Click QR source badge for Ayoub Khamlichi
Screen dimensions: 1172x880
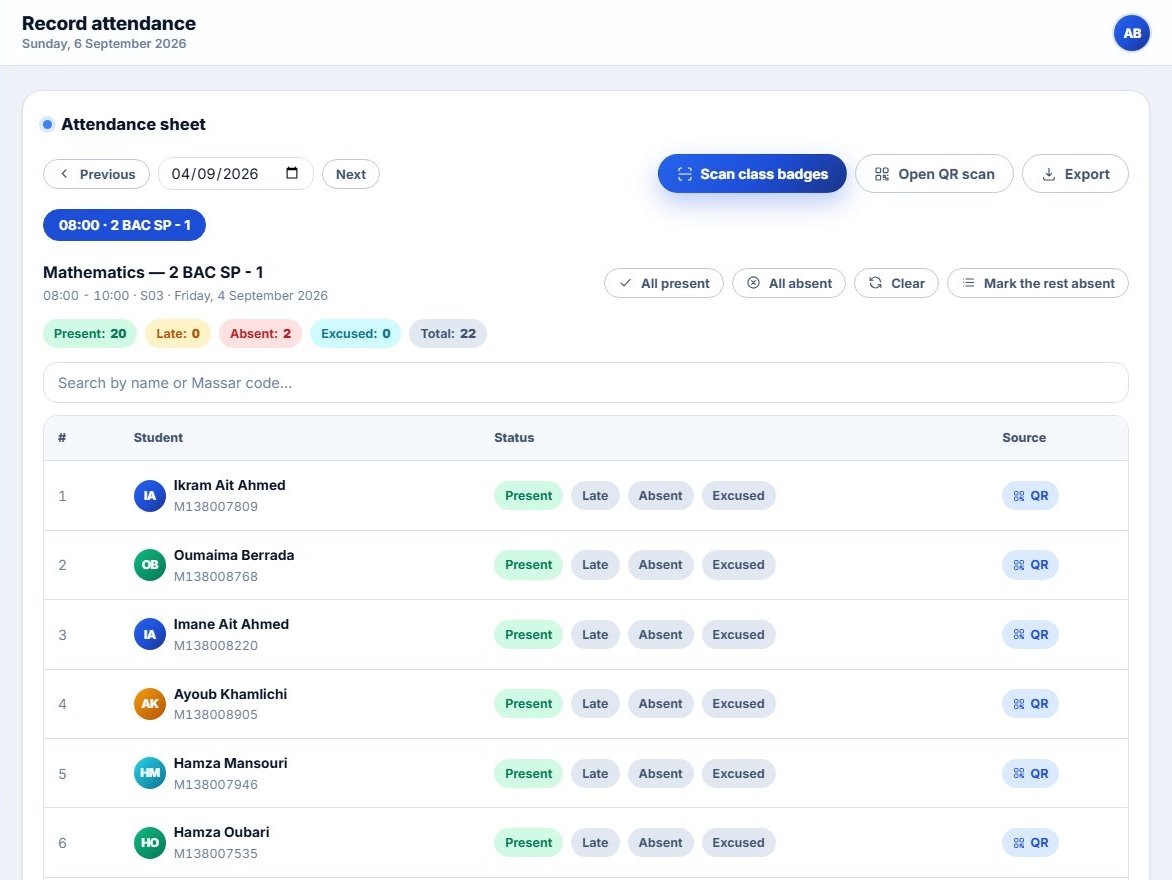(x=1030, y=704)
